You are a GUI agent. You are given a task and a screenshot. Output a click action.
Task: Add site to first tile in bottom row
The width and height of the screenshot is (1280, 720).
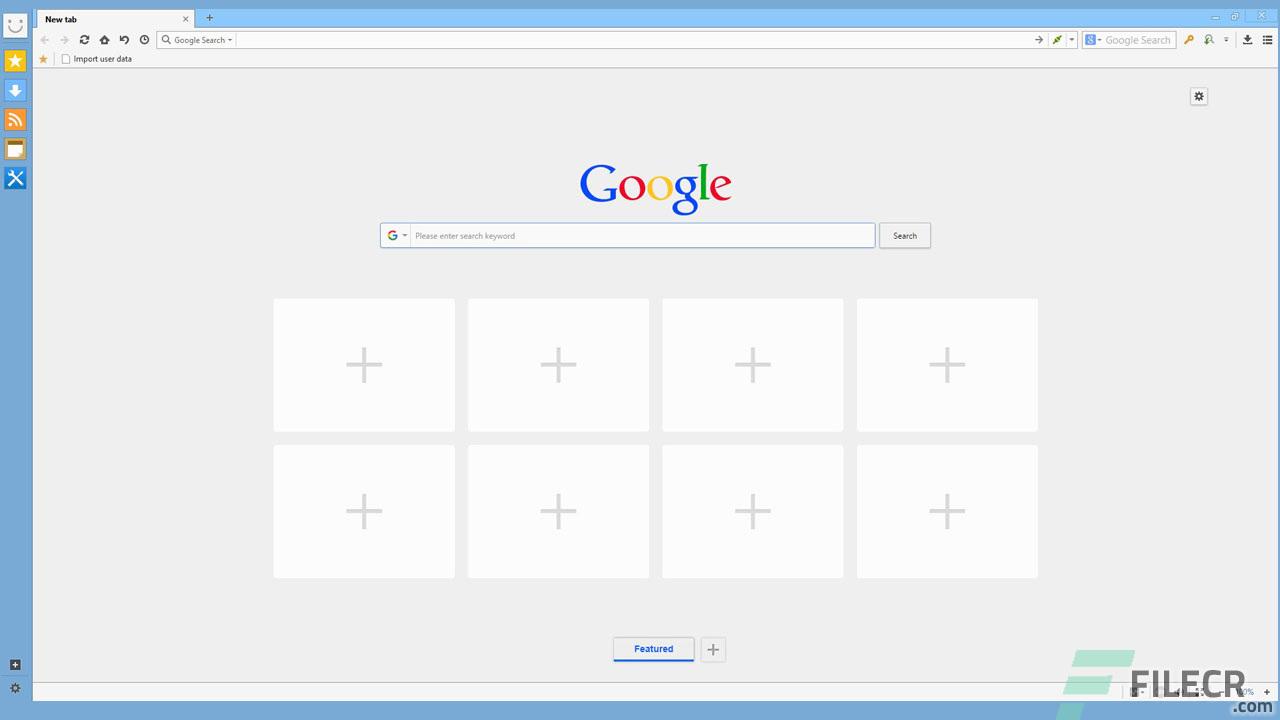pyautogui.click(x=364, y=511)
